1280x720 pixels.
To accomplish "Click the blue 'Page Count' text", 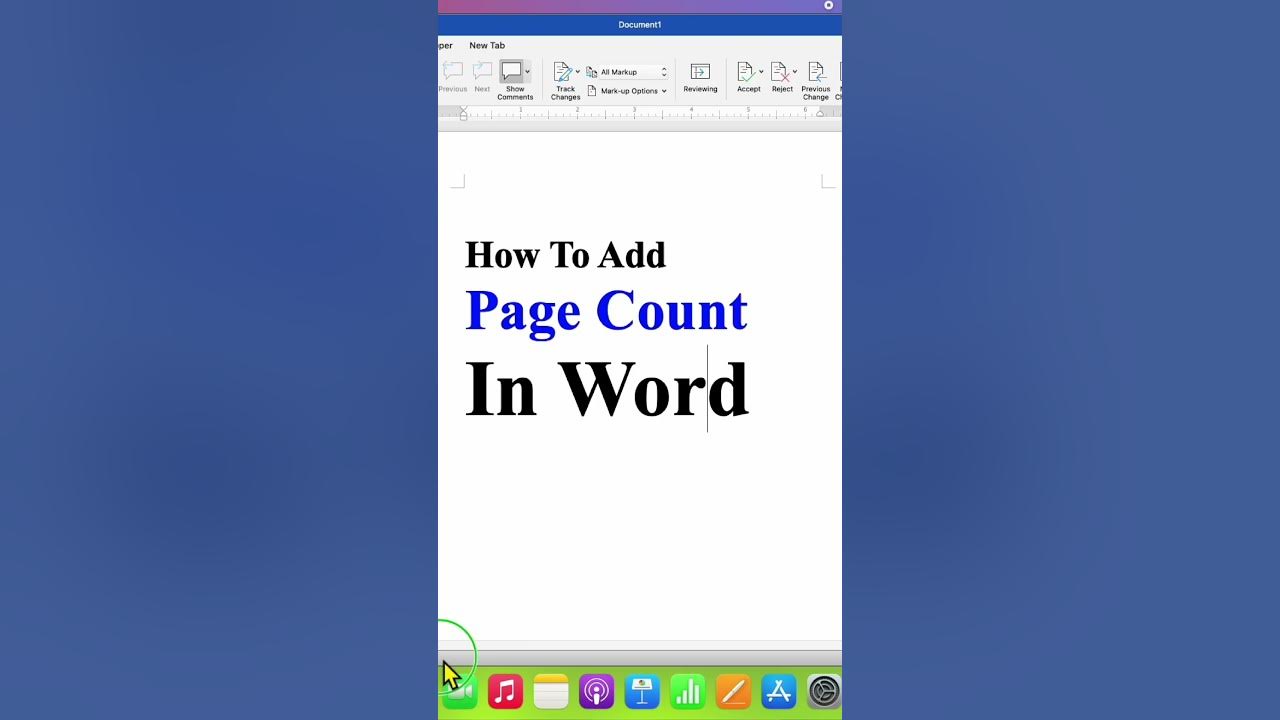I will (x=606, y=310).
